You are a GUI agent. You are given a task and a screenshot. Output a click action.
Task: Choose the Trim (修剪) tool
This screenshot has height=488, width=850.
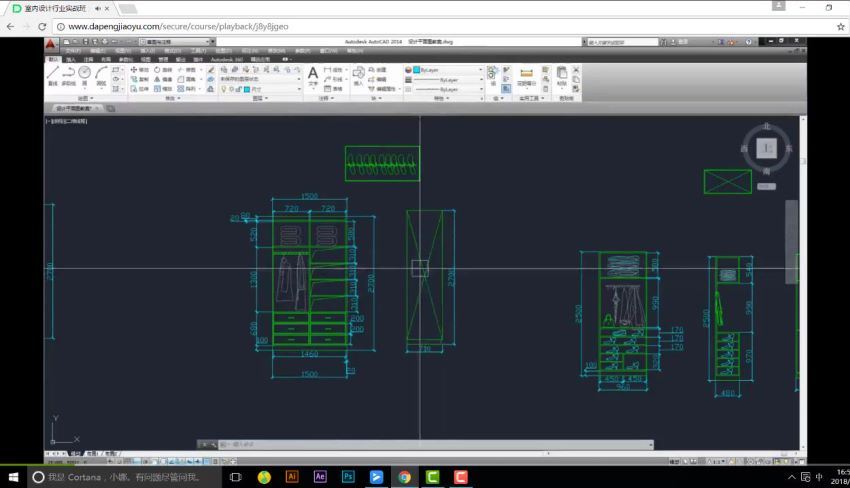[x=187, y=70]
